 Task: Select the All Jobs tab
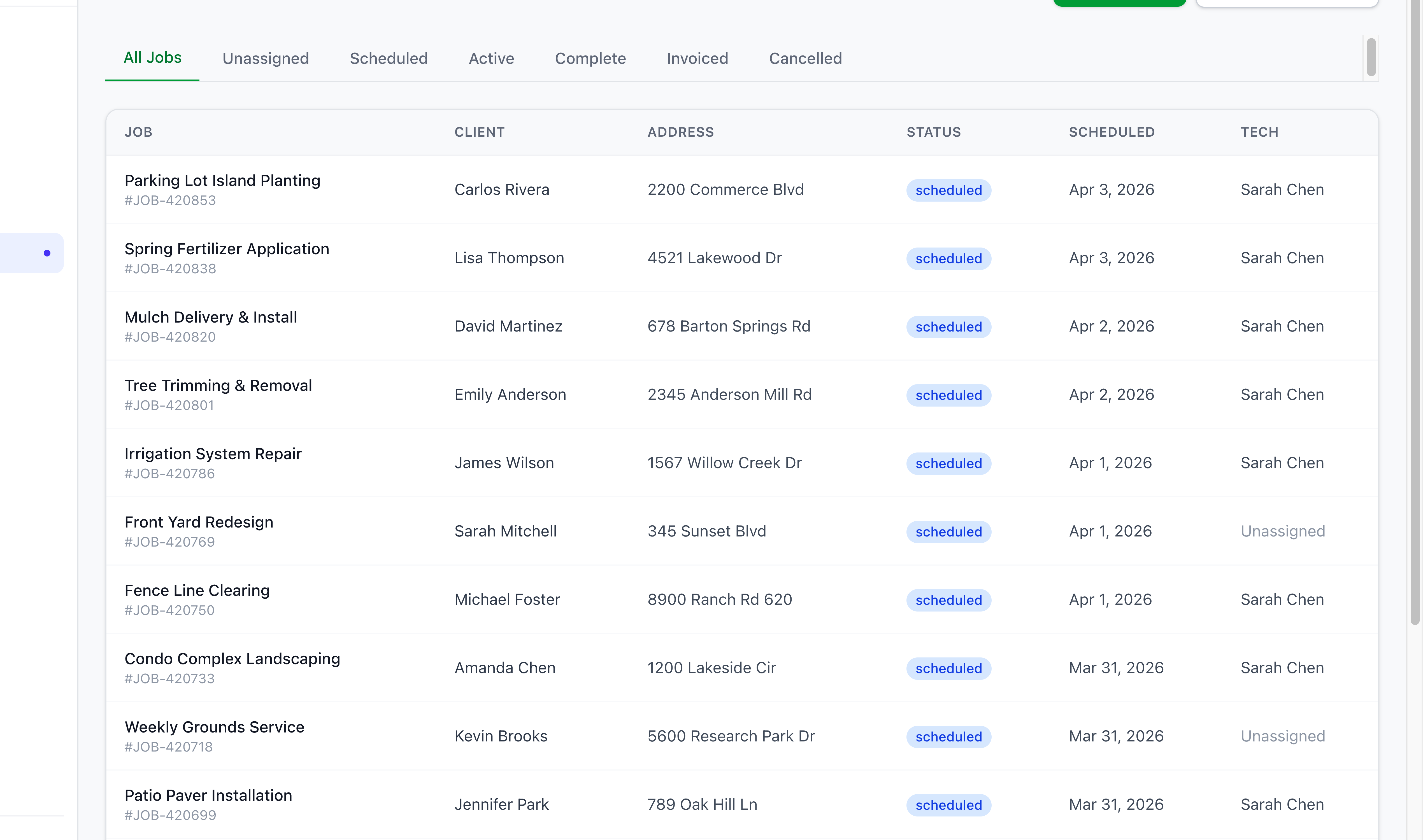click(152, 57)
